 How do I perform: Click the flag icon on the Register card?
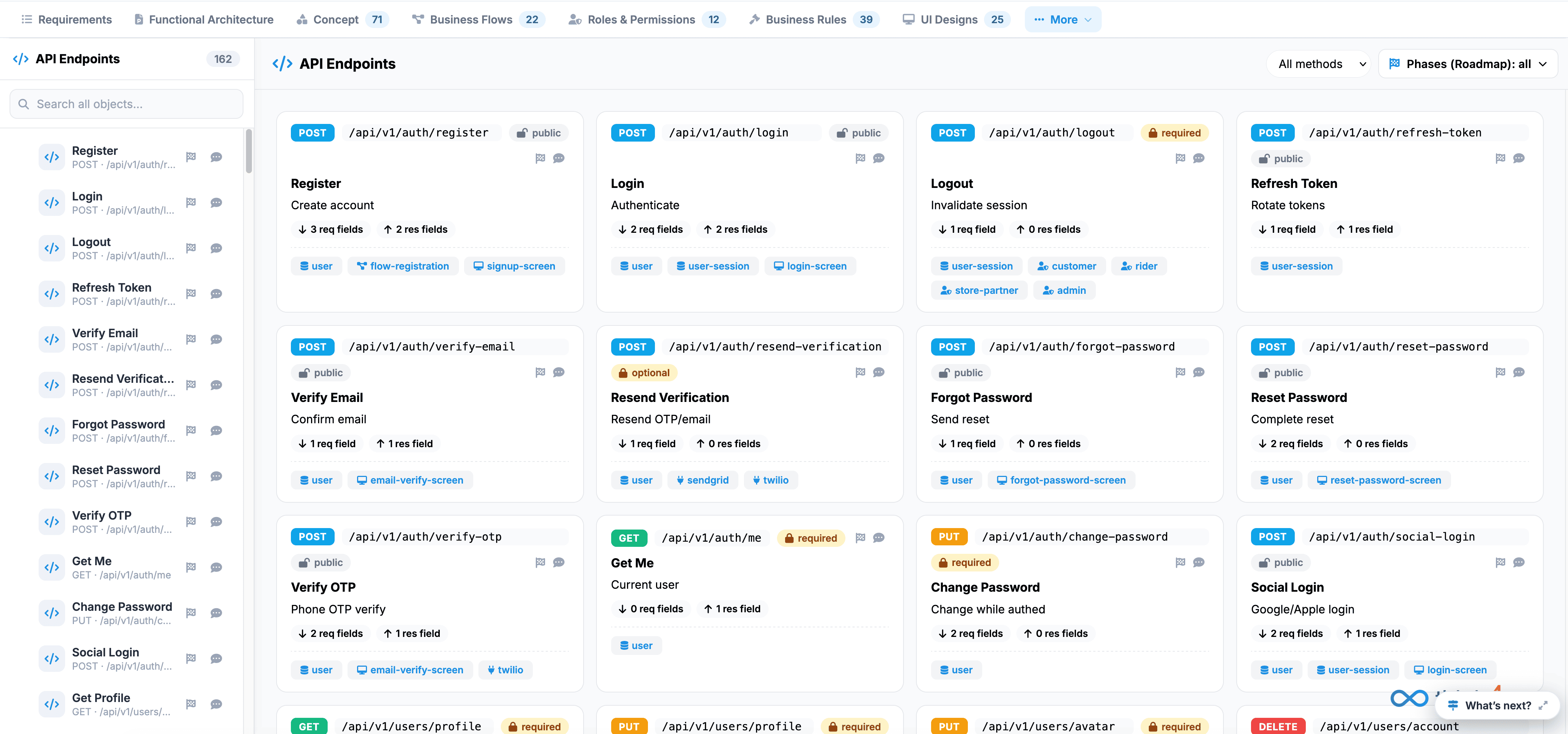coord(540,158)
